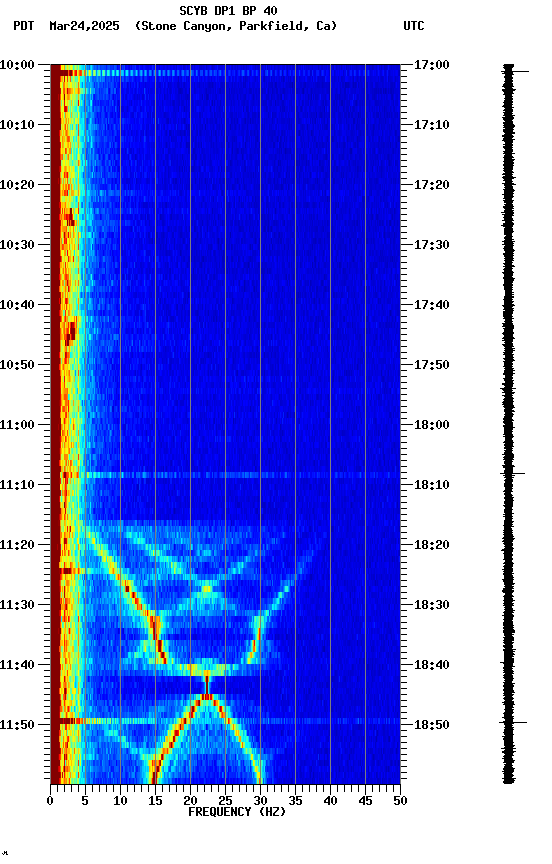Click the '18:40' UTC time label
The height and width of the screenshot is (864, 552).
432,665
